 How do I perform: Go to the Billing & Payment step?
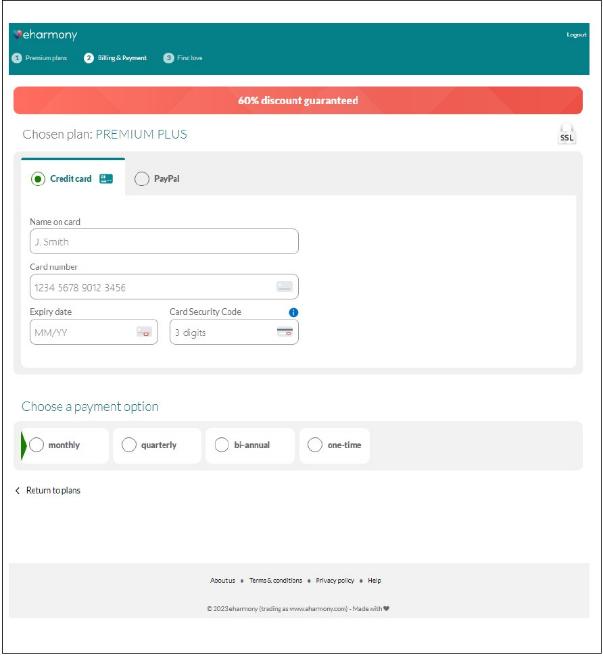(x=122, y=58)
